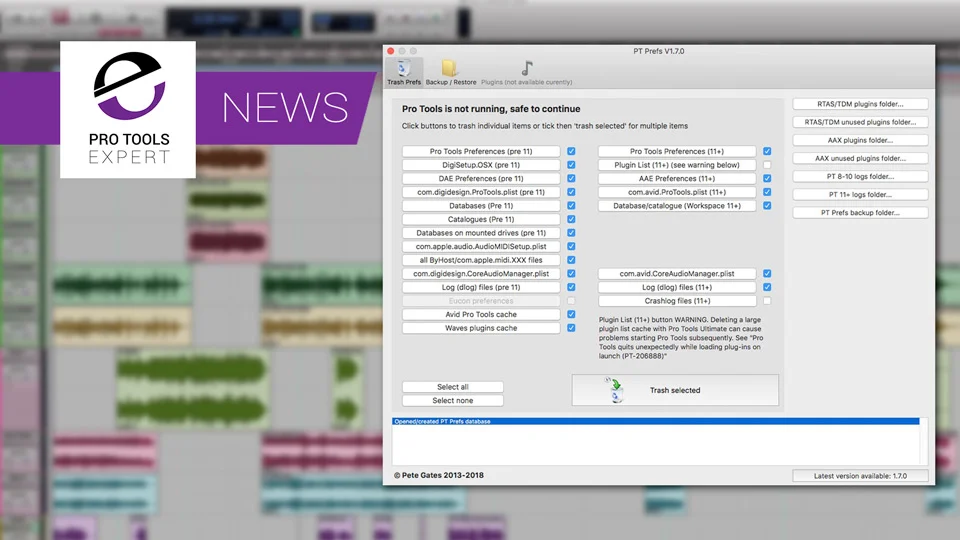Click Avid Pro Tools cache button
The width and height of the screenshot is (960, 540).
tap(481, 314)
